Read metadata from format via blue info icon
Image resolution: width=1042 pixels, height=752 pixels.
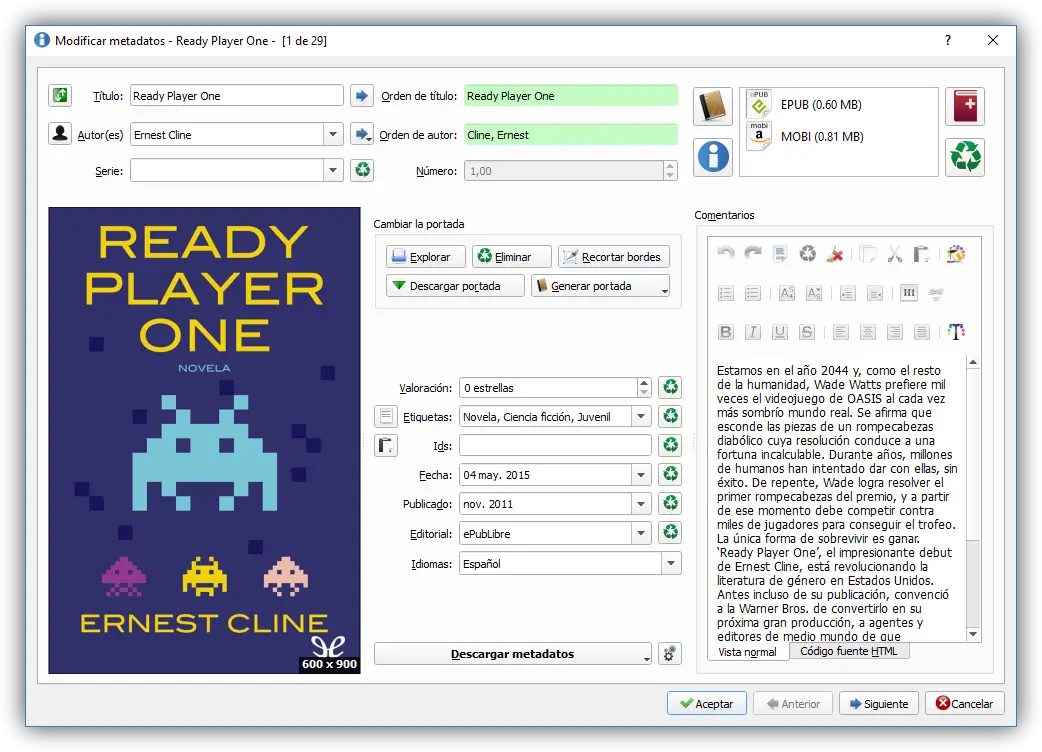[x=712, y=157]
